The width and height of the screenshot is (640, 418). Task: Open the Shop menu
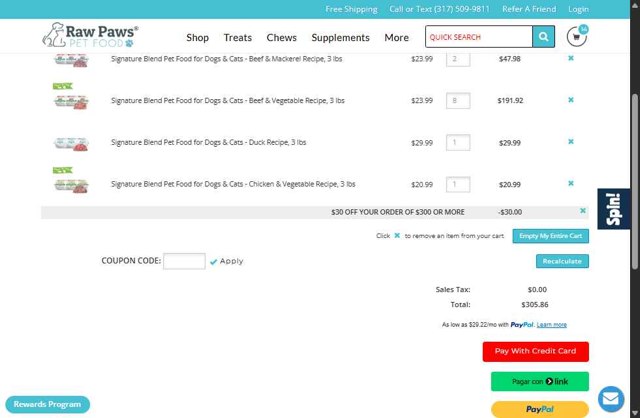coord(198,38)
